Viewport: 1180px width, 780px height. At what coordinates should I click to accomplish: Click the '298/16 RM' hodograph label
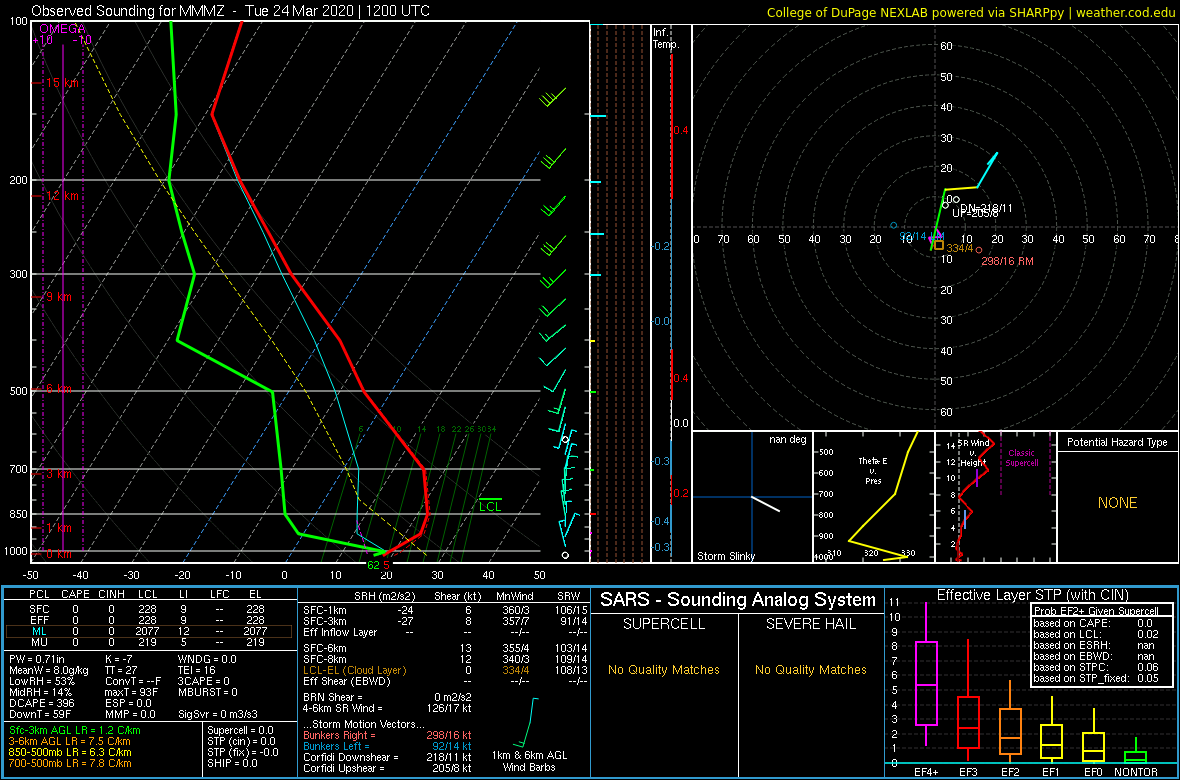(x=1006, y=261)
